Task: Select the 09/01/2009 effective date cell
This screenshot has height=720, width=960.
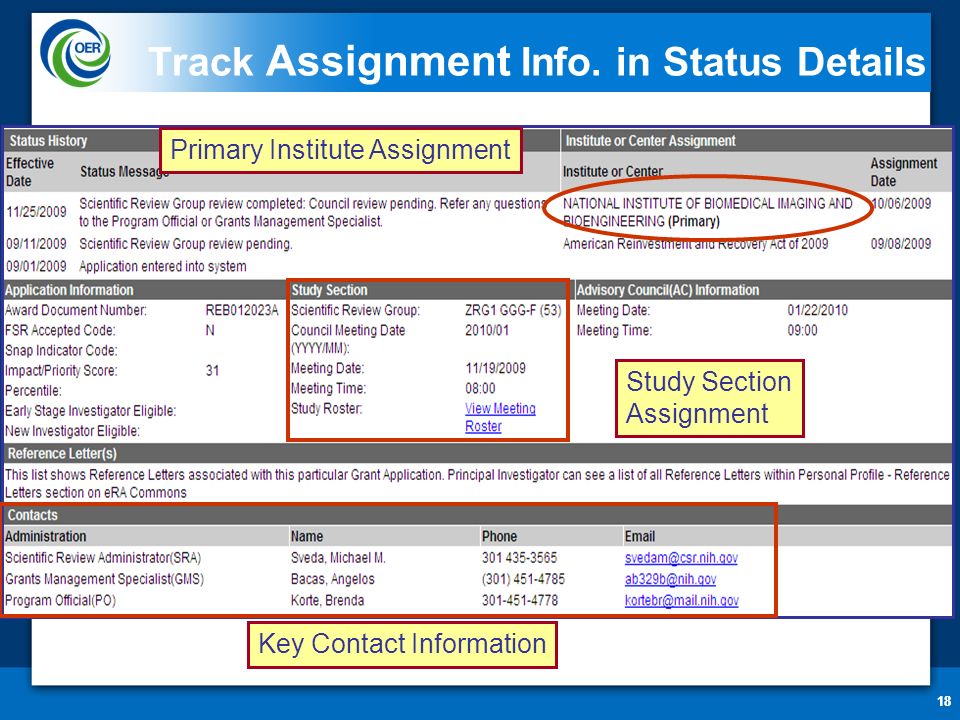Action: 36,266
